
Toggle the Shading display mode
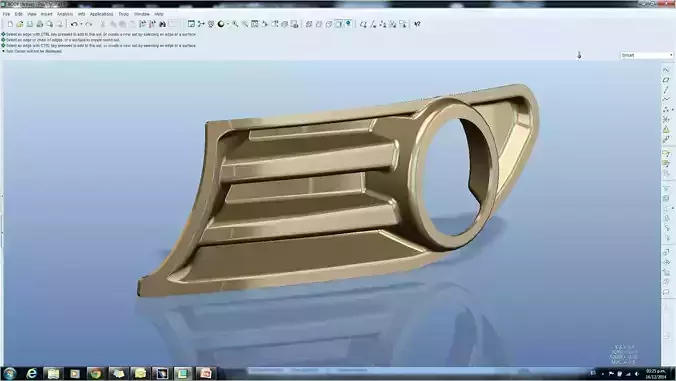click(x=339, y=24)
